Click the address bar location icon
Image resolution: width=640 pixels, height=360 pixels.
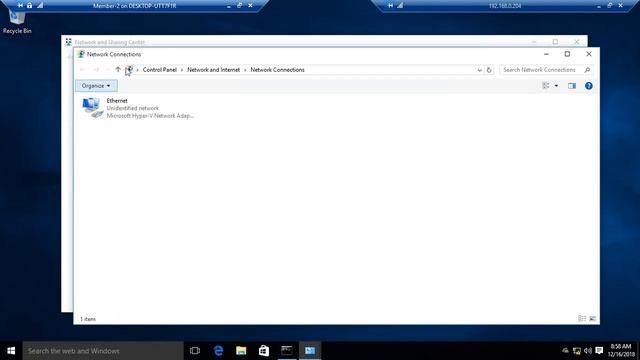(x=129, y=70)
